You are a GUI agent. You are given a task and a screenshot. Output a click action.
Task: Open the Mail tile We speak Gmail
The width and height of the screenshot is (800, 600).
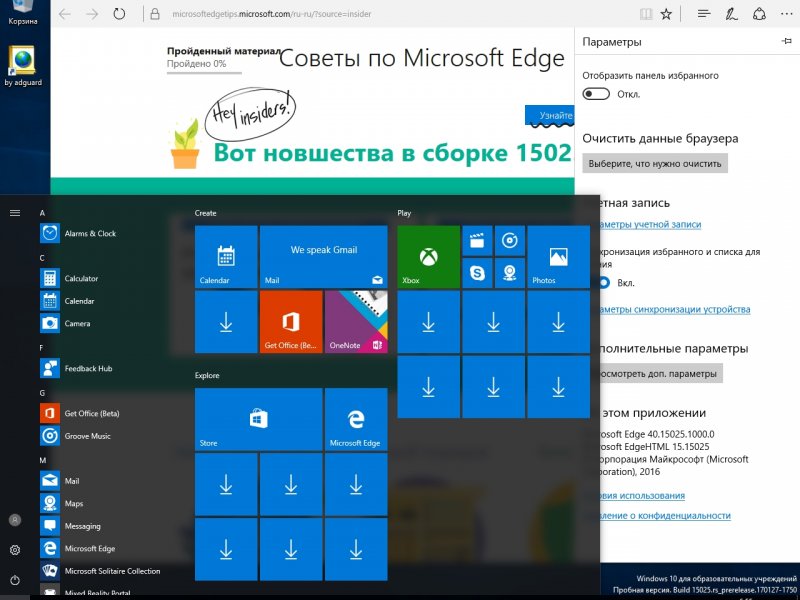(323, 257)
